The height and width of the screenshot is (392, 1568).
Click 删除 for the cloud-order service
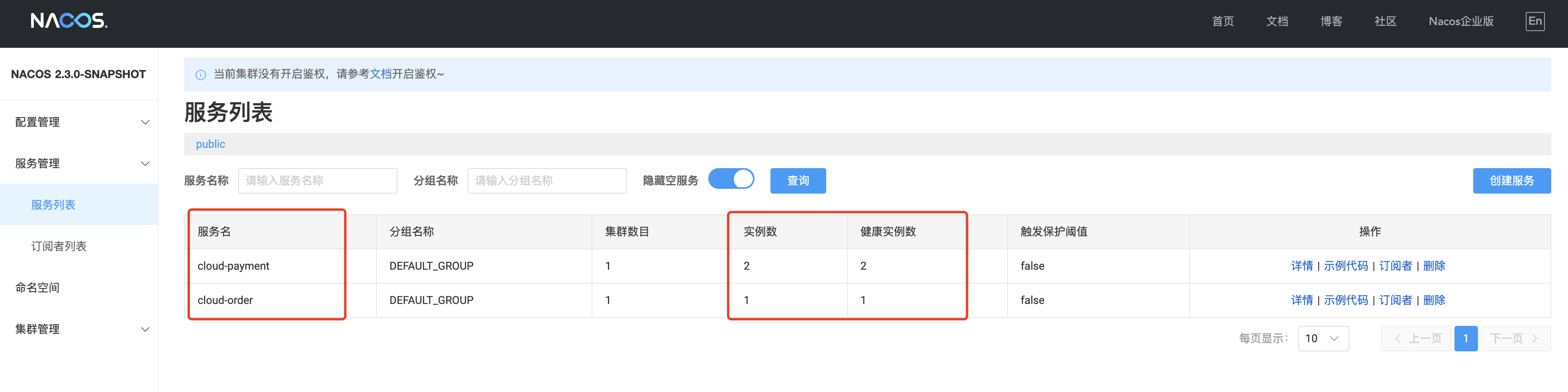coord(1435,300)
